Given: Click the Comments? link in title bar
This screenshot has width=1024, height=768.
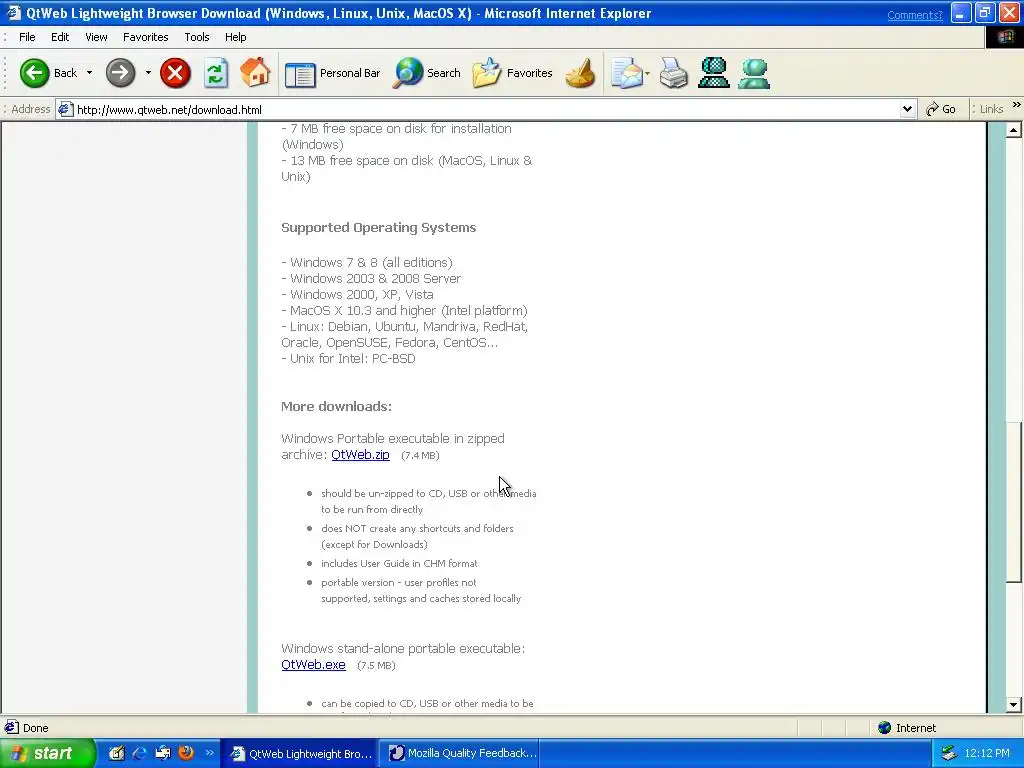Looking at the screenshot, I should (915, 15).
